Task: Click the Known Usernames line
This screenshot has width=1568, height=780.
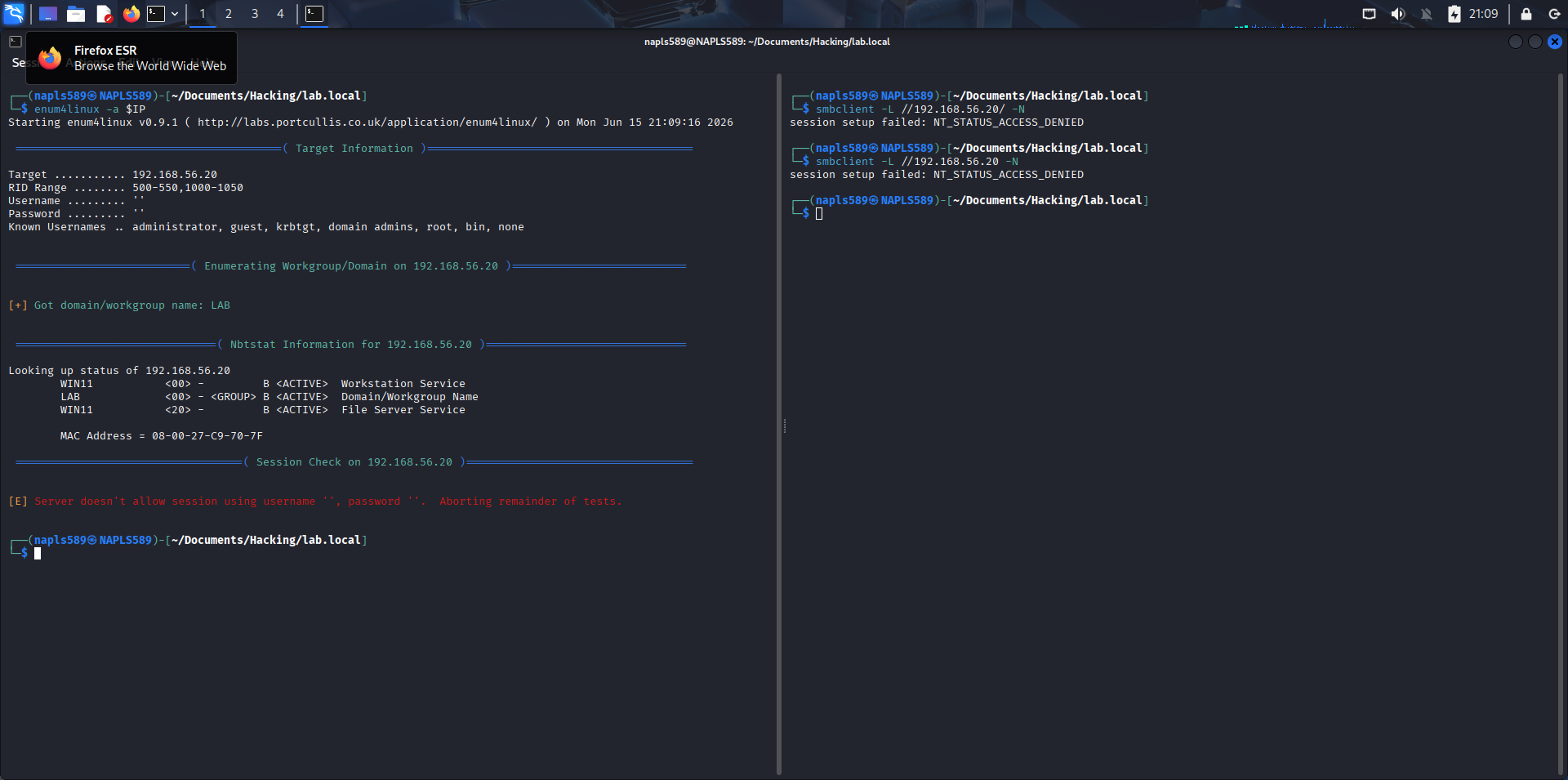Action: pos(266,227)
